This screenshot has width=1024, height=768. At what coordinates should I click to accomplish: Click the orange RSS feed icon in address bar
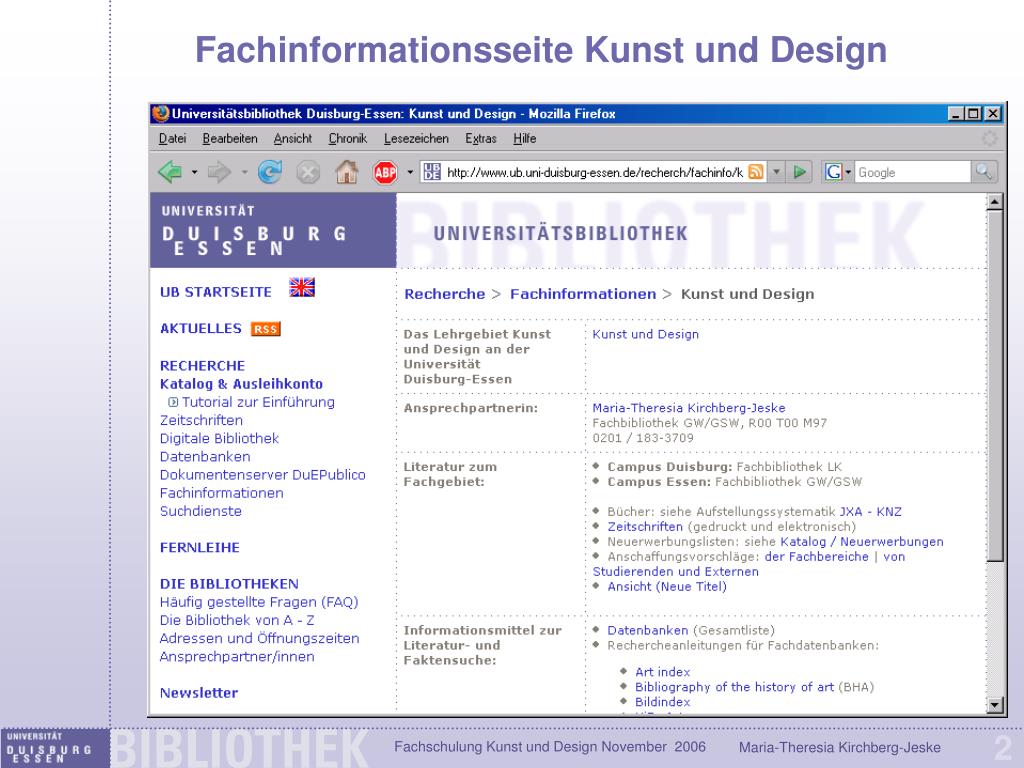(x=756, y=172)
